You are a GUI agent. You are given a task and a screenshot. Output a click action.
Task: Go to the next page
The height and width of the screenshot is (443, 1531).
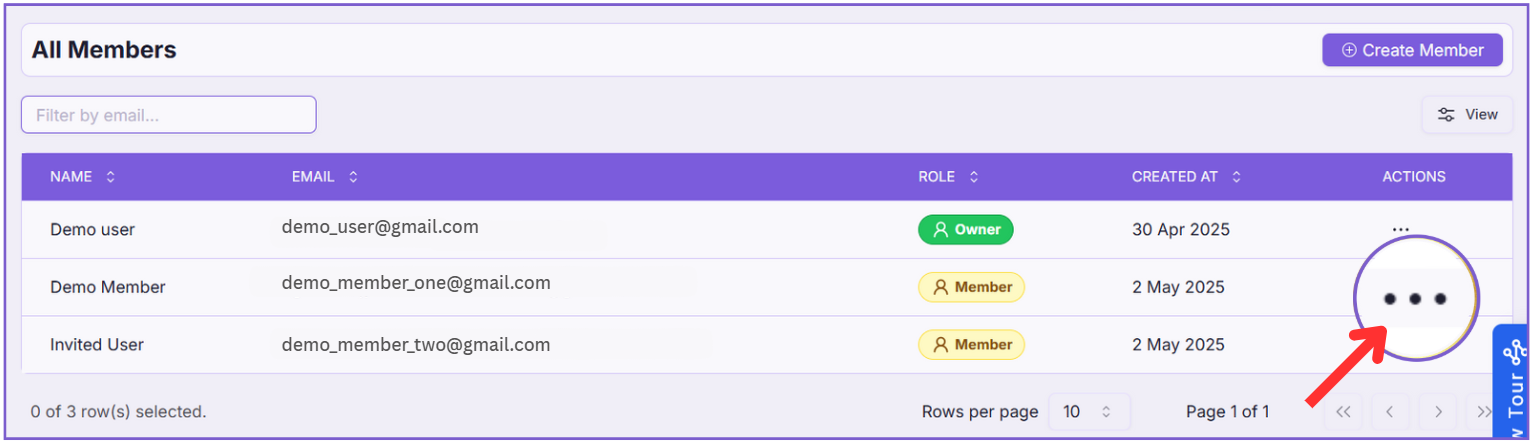pos(1437,412)
